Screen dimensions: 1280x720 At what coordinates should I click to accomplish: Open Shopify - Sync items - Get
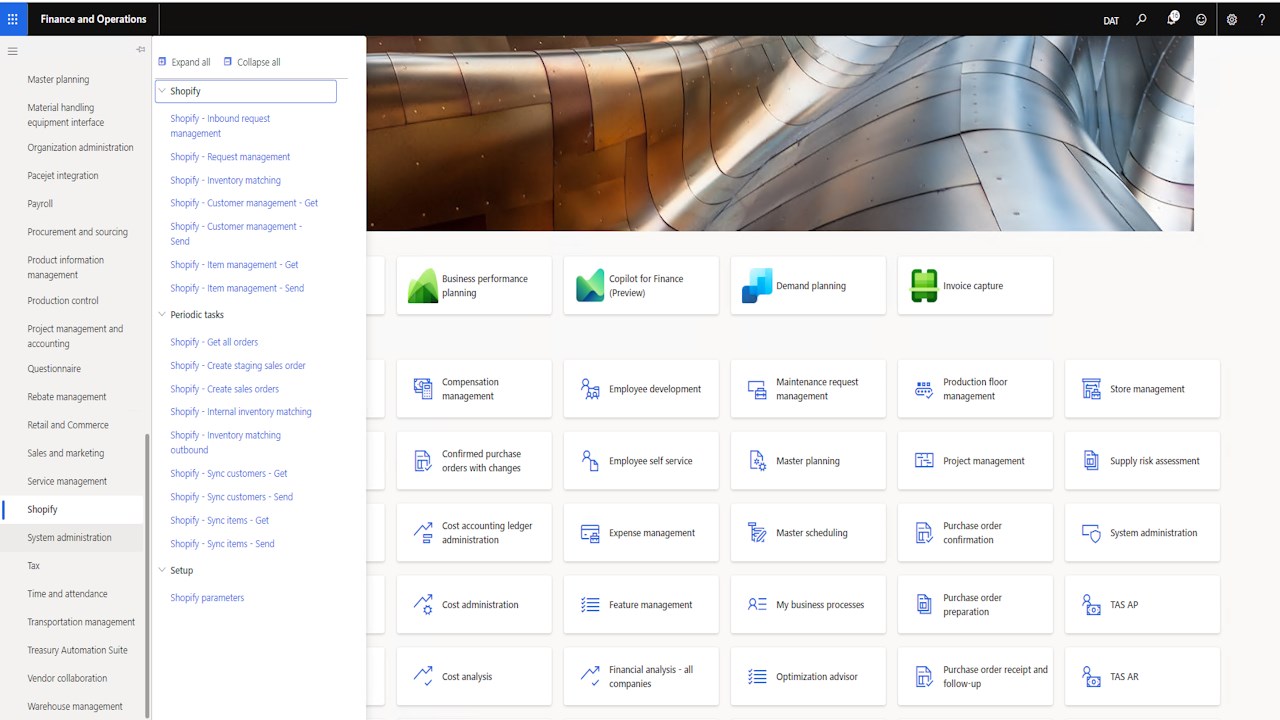click(x=219, y=521)
